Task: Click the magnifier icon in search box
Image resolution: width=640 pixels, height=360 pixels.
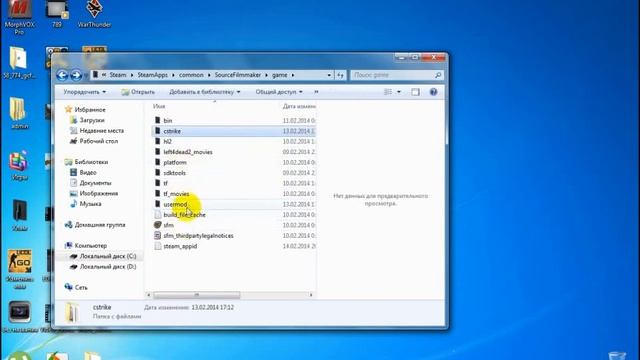Action: [438, 75]
